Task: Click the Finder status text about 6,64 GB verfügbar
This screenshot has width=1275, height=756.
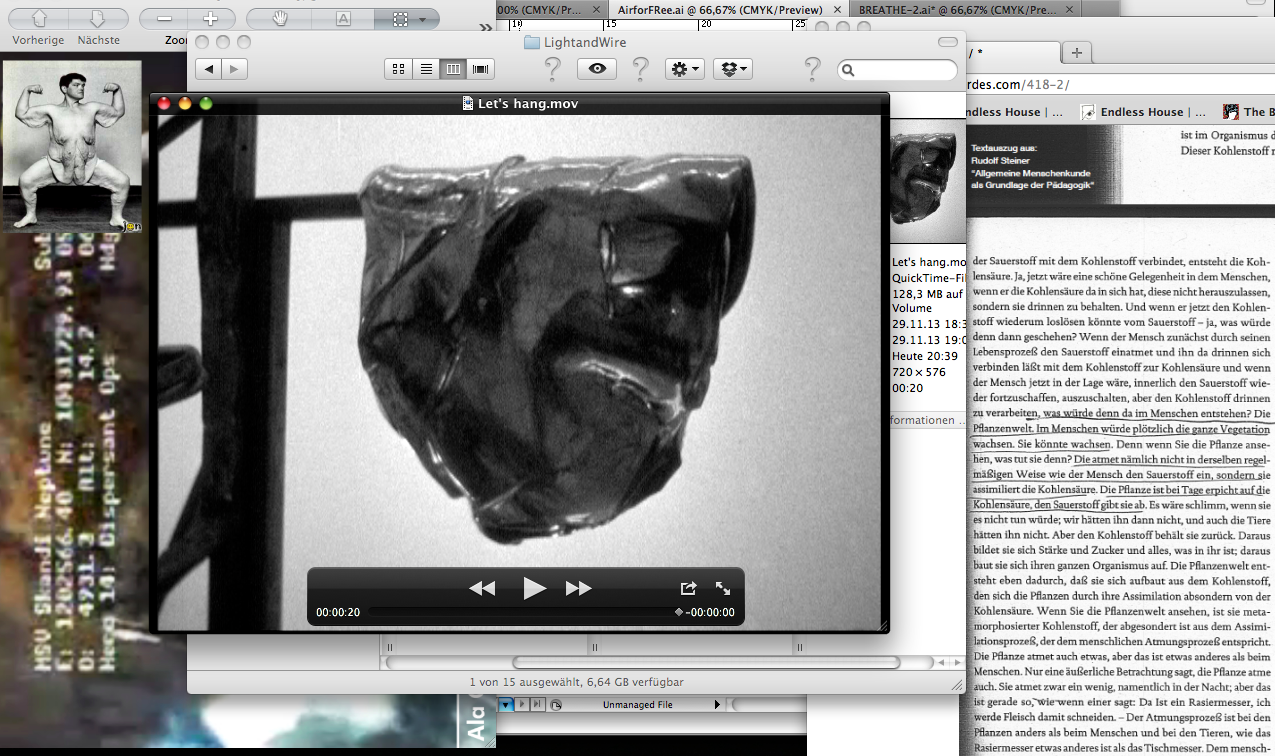Action: point(577,682)
